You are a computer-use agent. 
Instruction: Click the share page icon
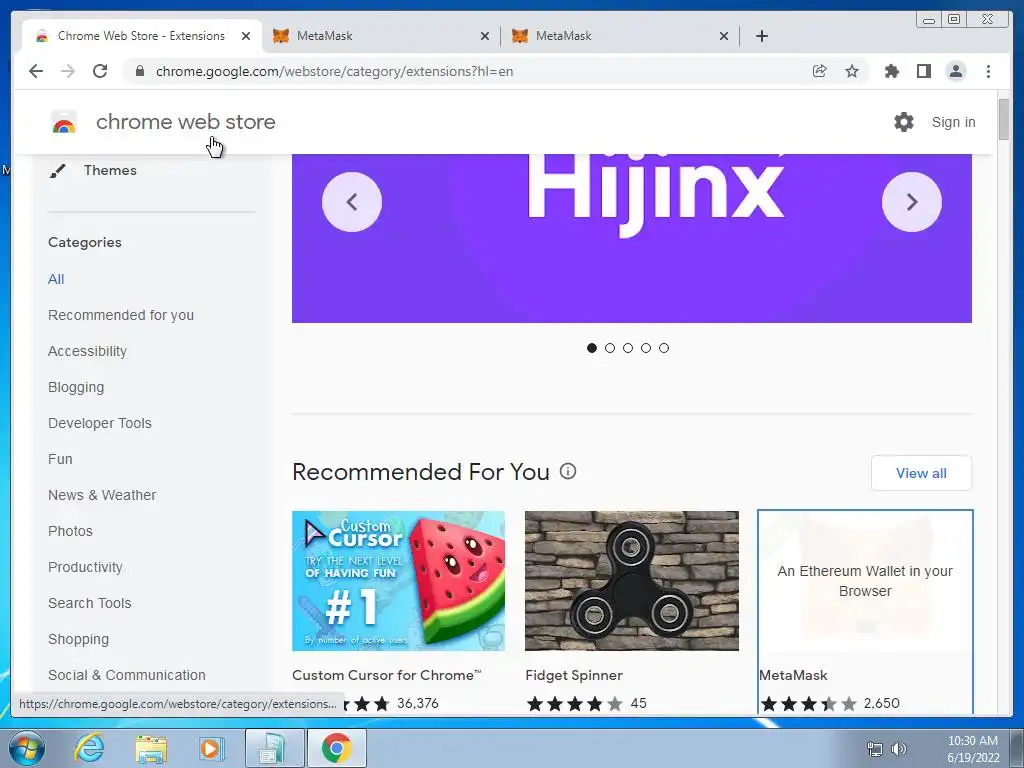point(820,71)
